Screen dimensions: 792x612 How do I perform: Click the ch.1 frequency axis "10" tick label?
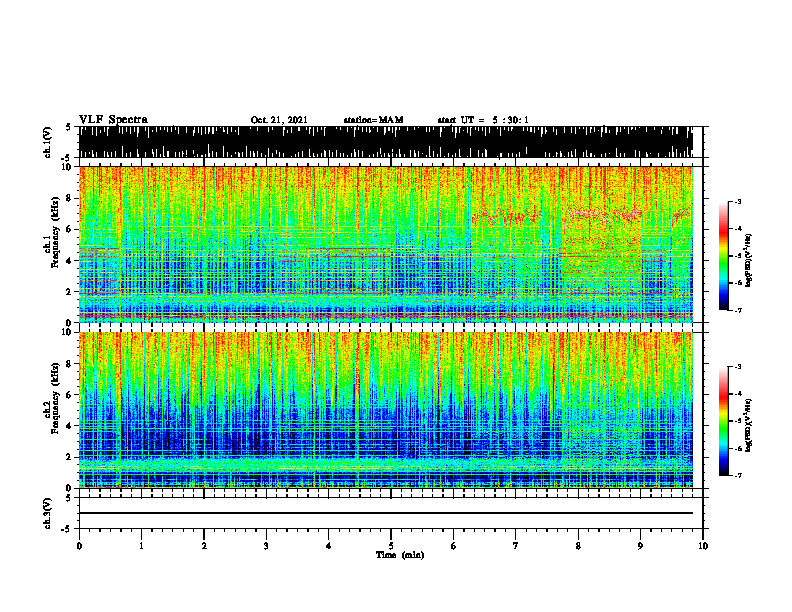(x=69, y=167)
